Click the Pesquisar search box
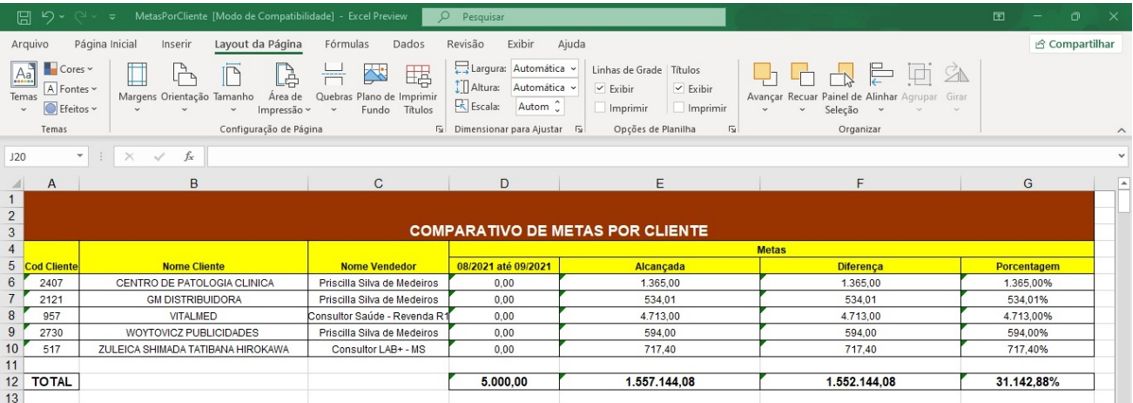This screenshot has height=403, width=1133. coord(574,16)
